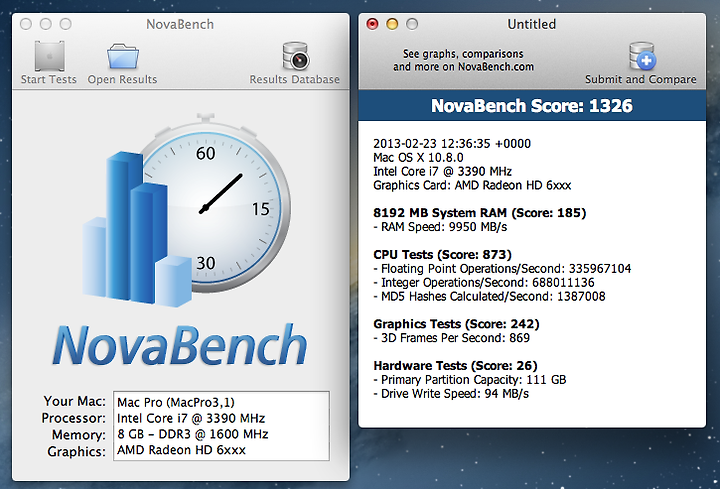
Task: Open Results folder icon in NovaBench window
Action: (123, 56)
